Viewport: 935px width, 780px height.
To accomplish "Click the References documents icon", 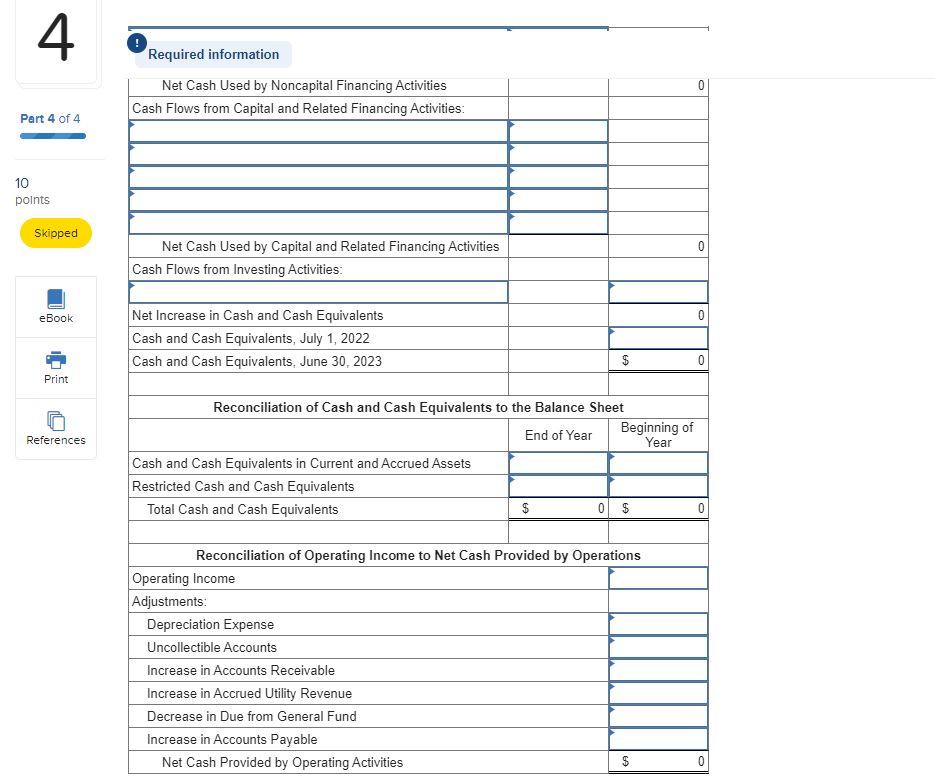I will 55,422.
